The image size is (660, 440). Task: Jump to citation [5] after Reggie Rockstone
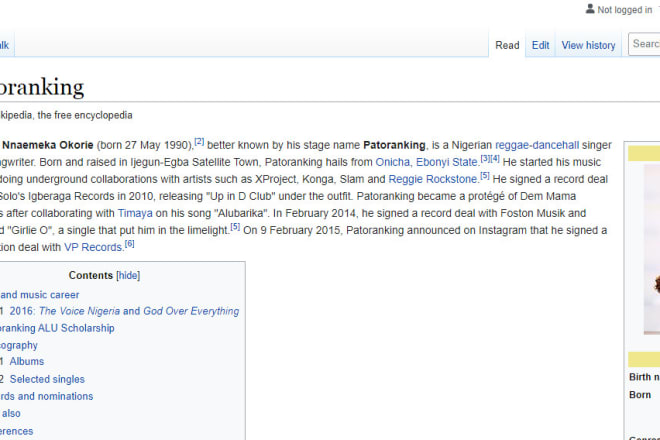point(484,176)
